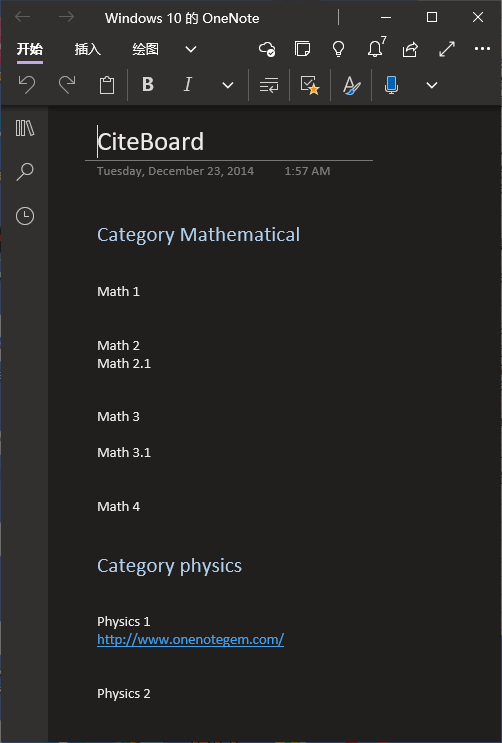Tag the note with the checkbox star icon

310,85
